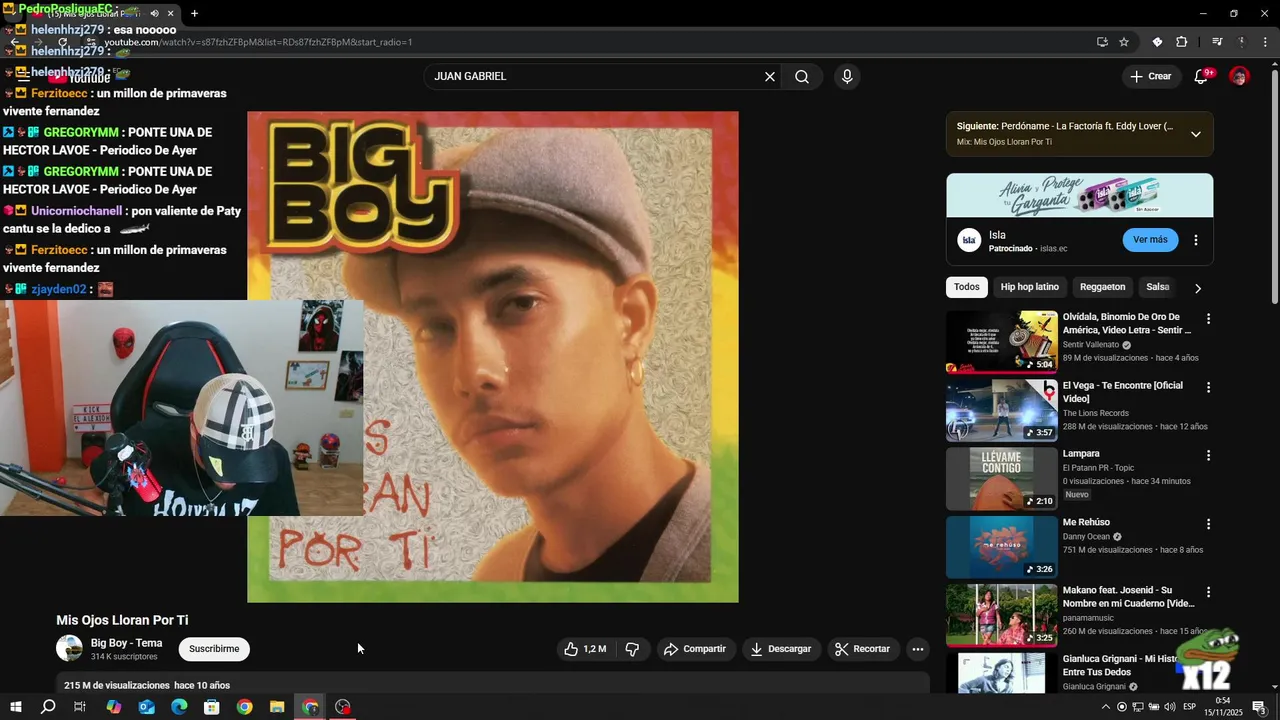The image size is (1280, 720).
Task: Click the Crear button
Action: [x=1150, y=76]
